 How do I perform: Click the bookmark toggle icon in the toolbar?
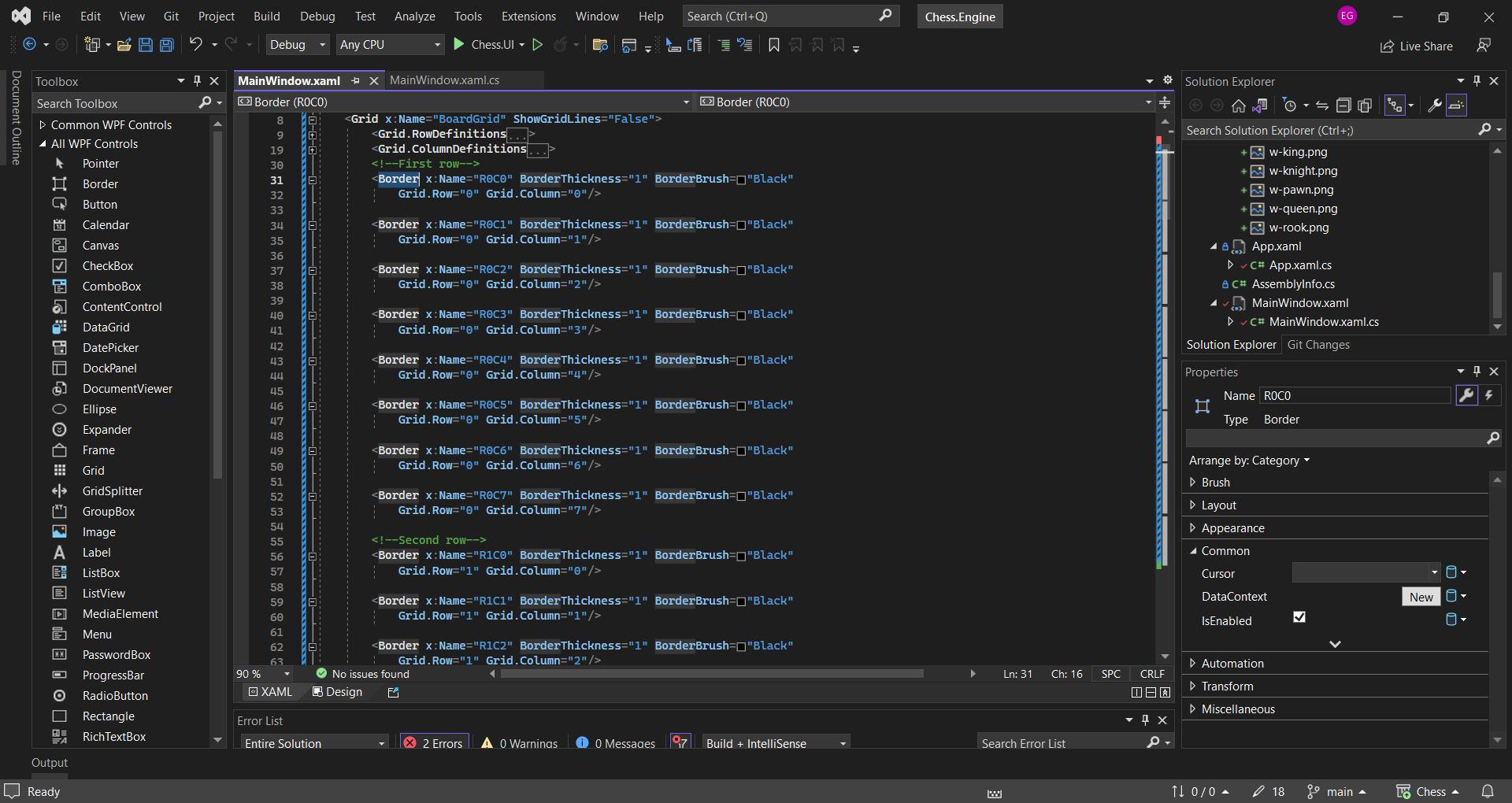(774, 45)
